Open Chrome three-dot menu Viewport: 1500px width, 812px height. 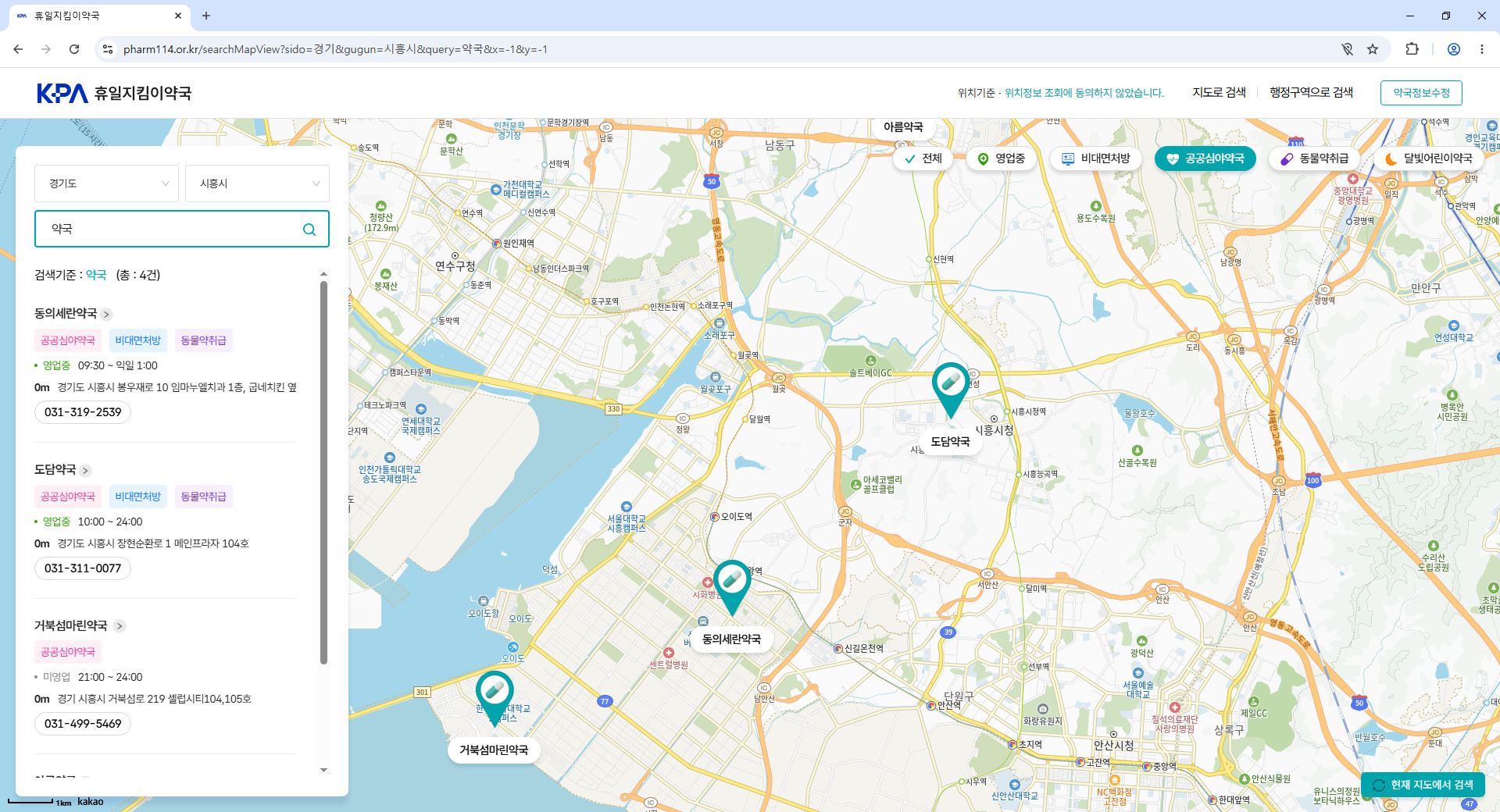point(1482,49)
